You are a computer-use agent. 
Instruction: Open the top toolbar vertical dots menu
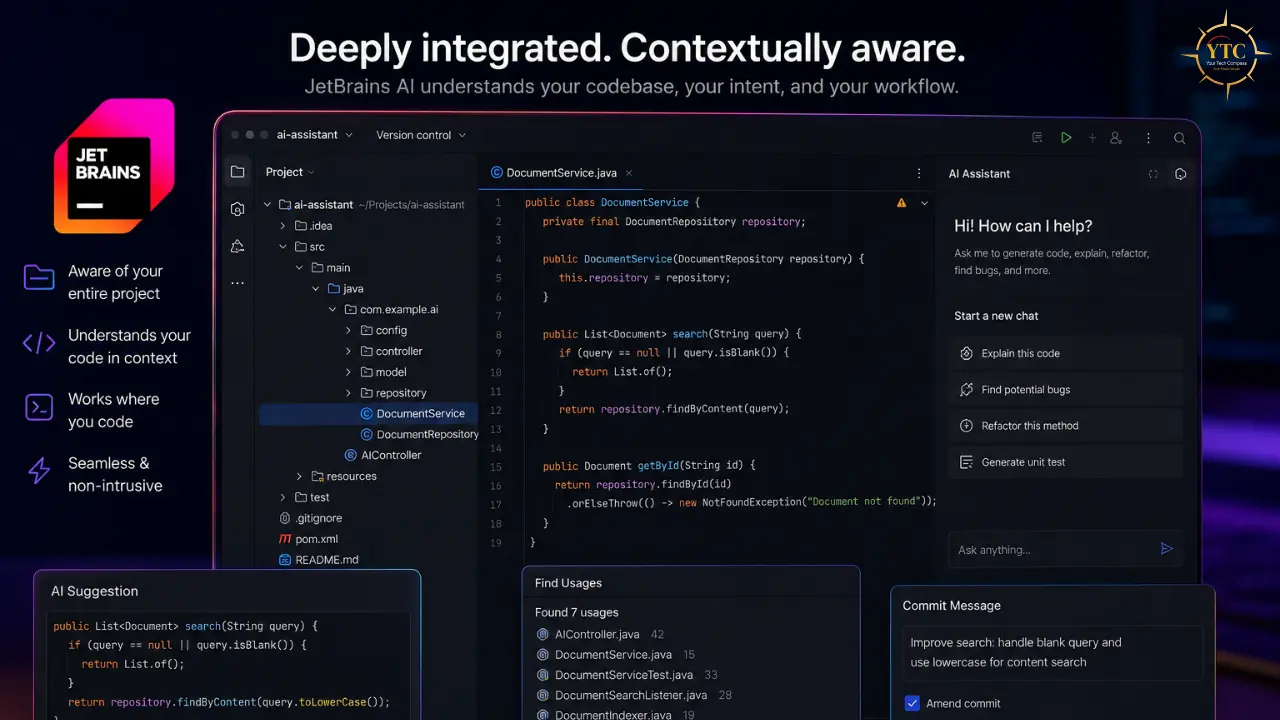[x=1148, y=138]
